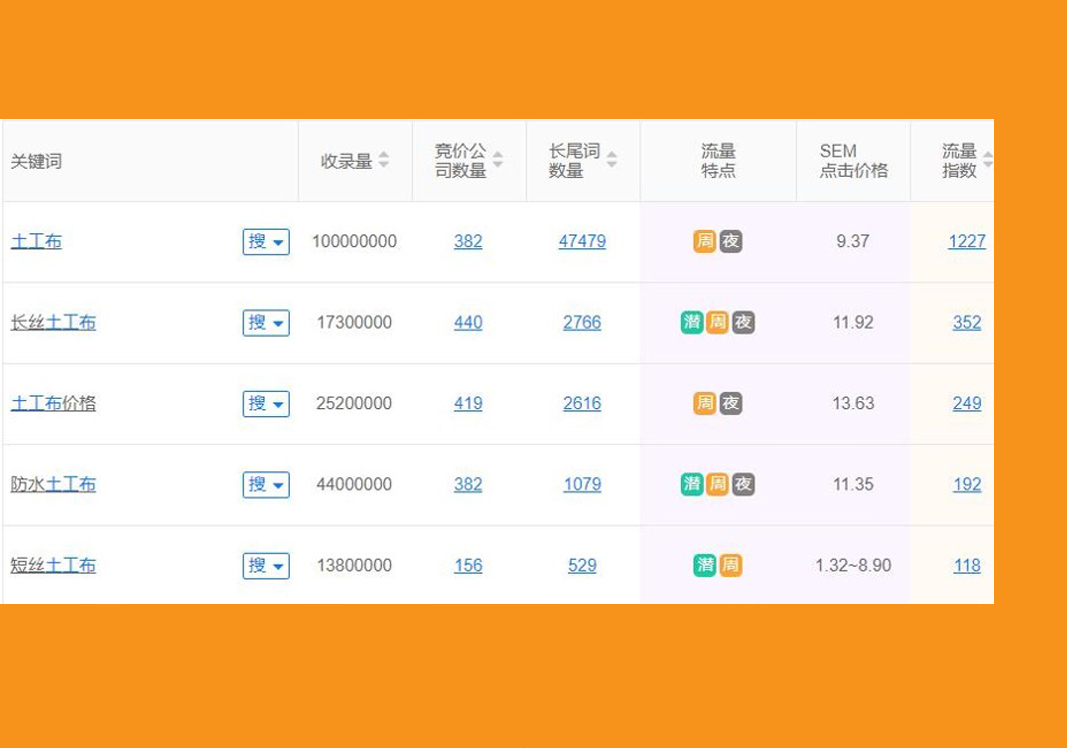The width and height of the screenshot is (1067, 748).
Task: Expand the 搜 dropdown for 长丝土工布
Action: click(x=266, y=323)
